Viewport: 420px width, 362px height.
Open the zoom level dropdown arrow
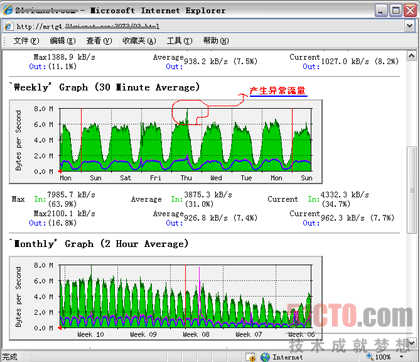[402, 357]
